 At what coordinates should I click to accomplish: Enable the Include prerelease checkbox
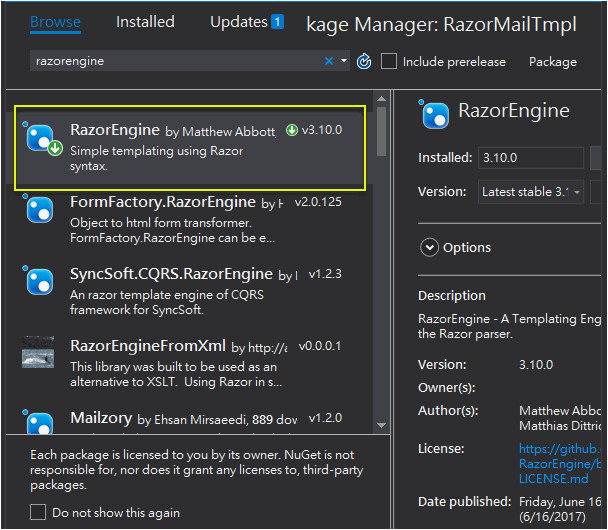(x=389, y=62)
